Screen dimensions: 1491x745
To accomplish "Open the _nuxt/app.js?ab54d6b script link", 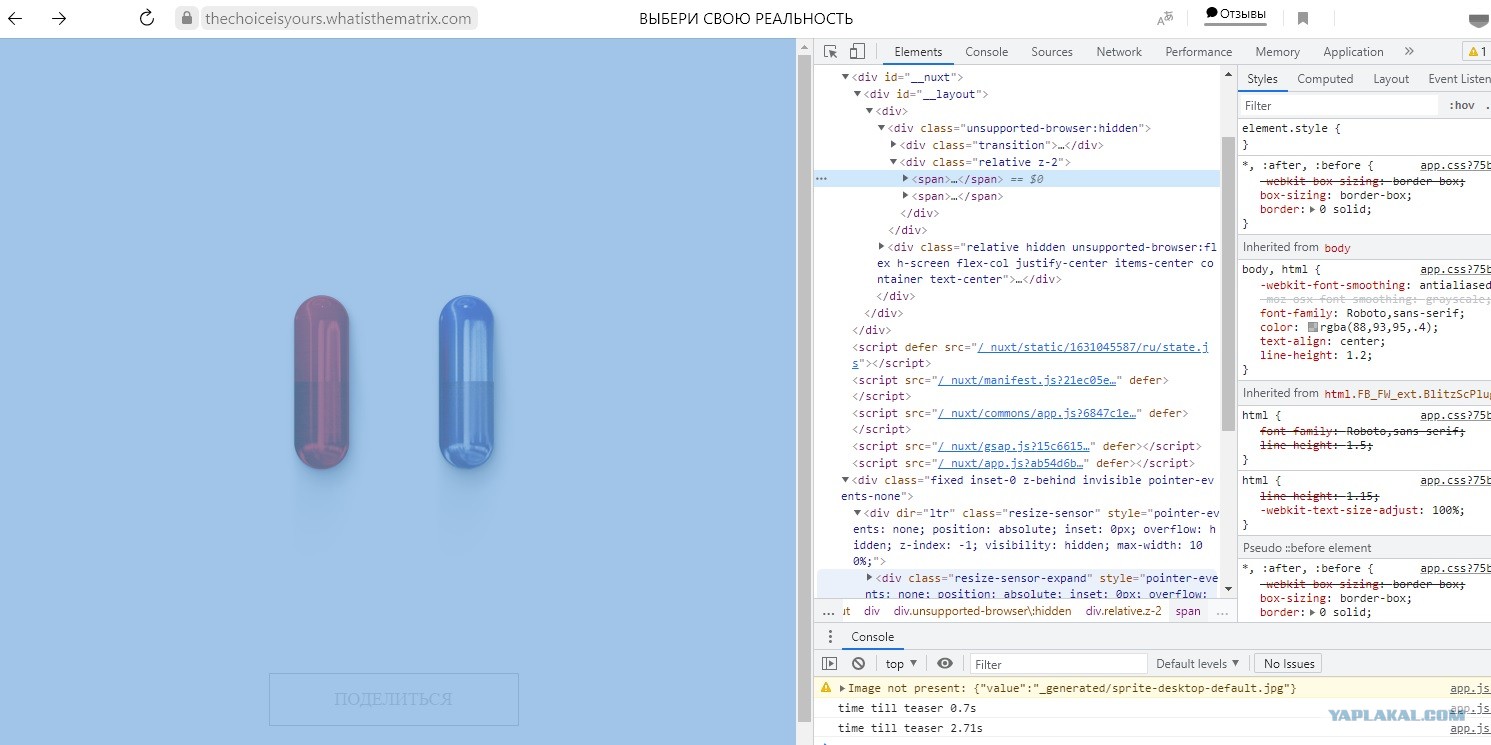I will click(1012, 463).
